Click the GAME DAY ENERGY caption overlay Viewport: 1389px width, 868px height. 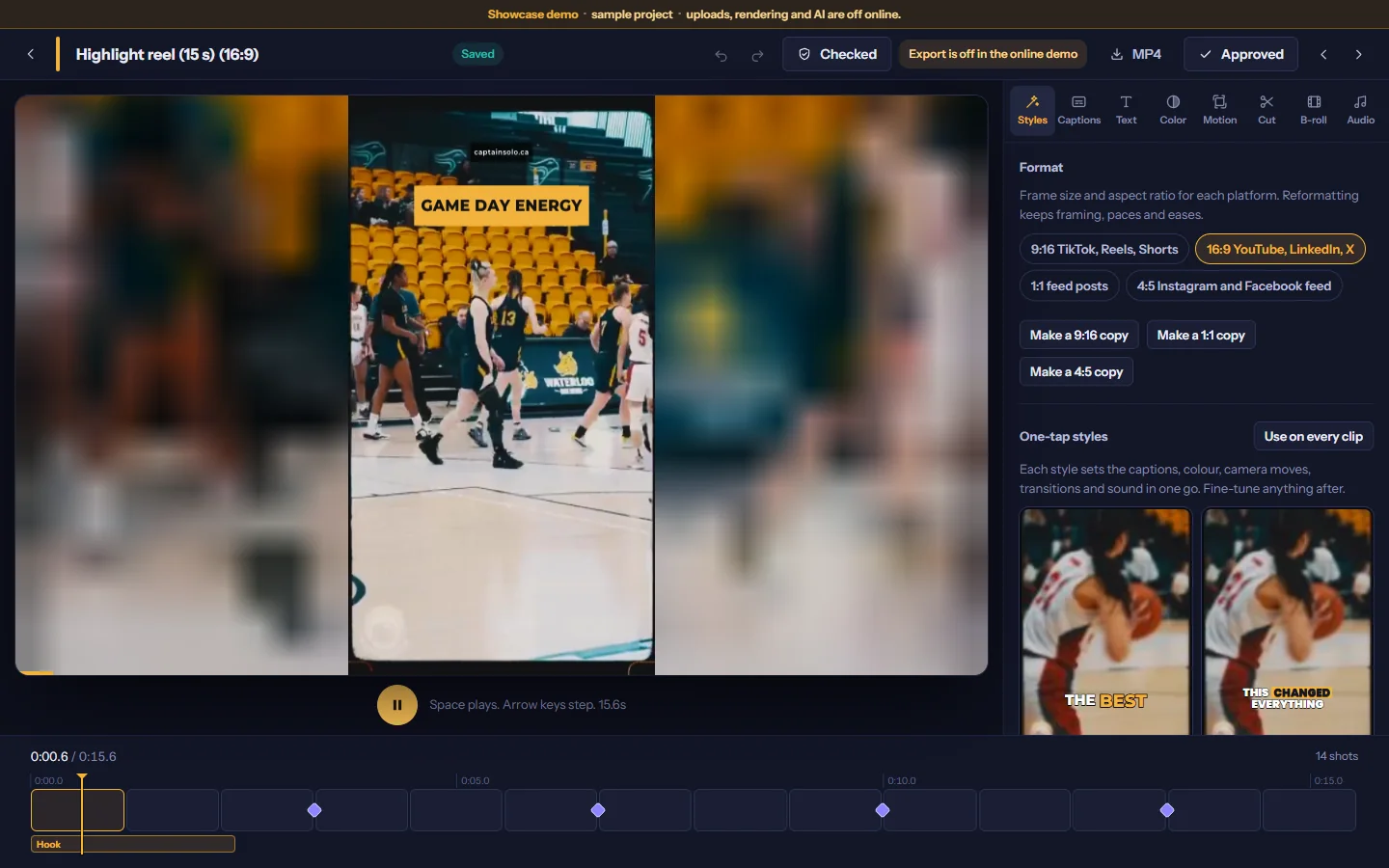502,205
